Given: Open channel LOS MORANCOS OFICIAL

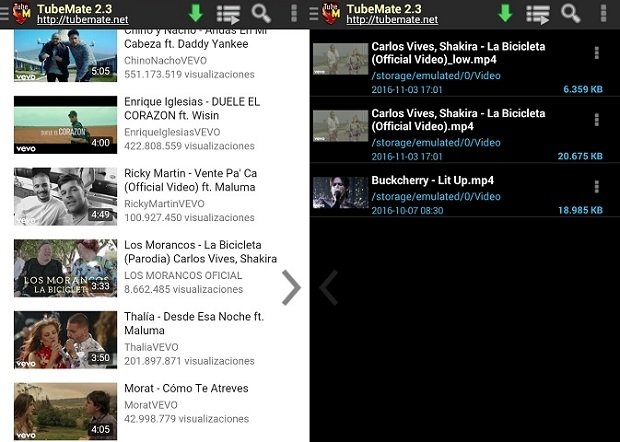Looking at the screenshot, I should click(x=183, y=275).
